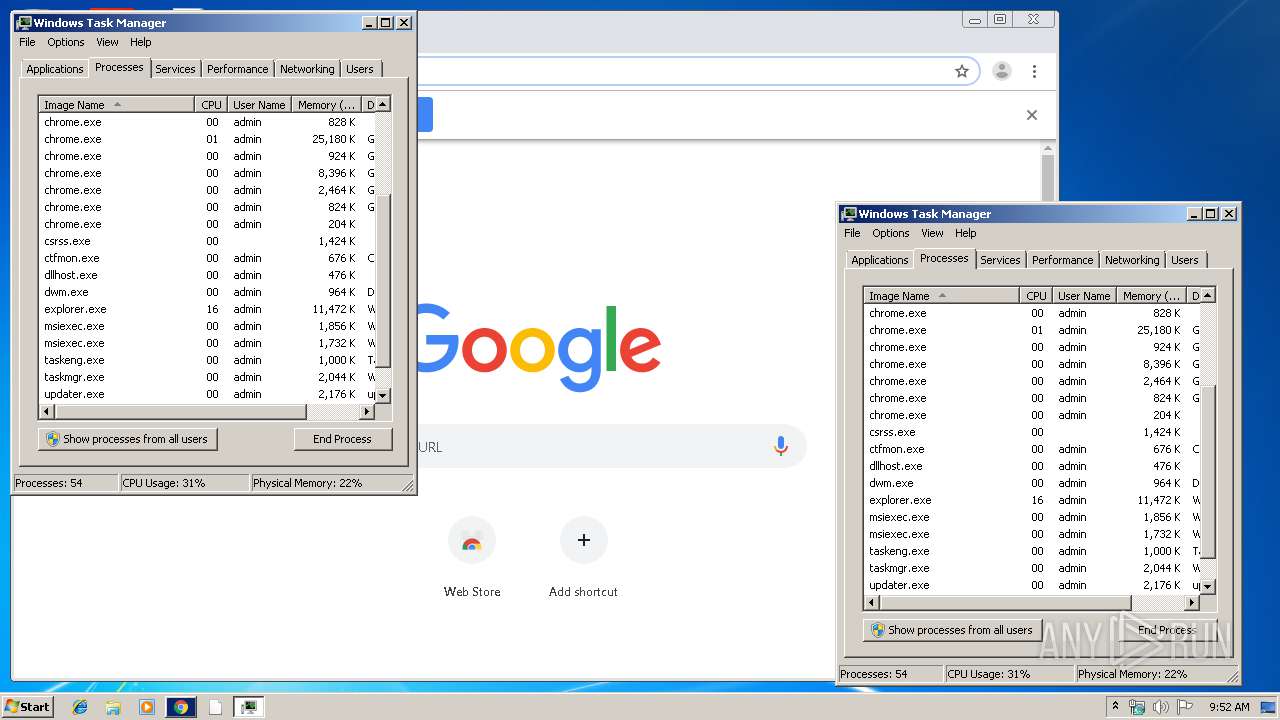Open Action Center flag tray icon
Screen dimensions: 1280x720
(x=1185, y=707)
